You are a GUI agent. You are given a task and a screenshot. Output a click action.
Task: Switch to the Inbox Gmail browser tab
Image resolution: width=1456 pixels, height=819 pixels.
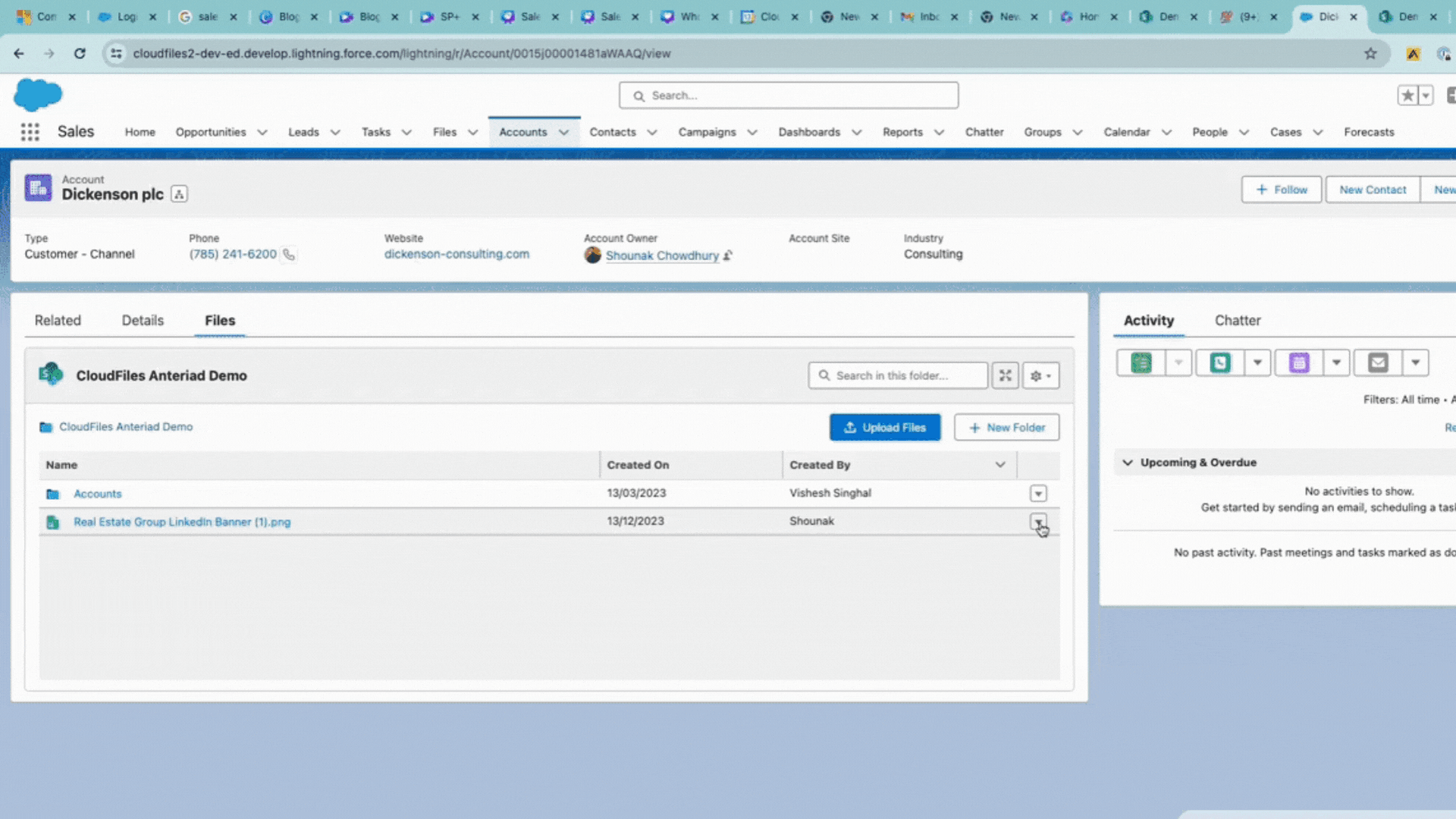(930, 17)
